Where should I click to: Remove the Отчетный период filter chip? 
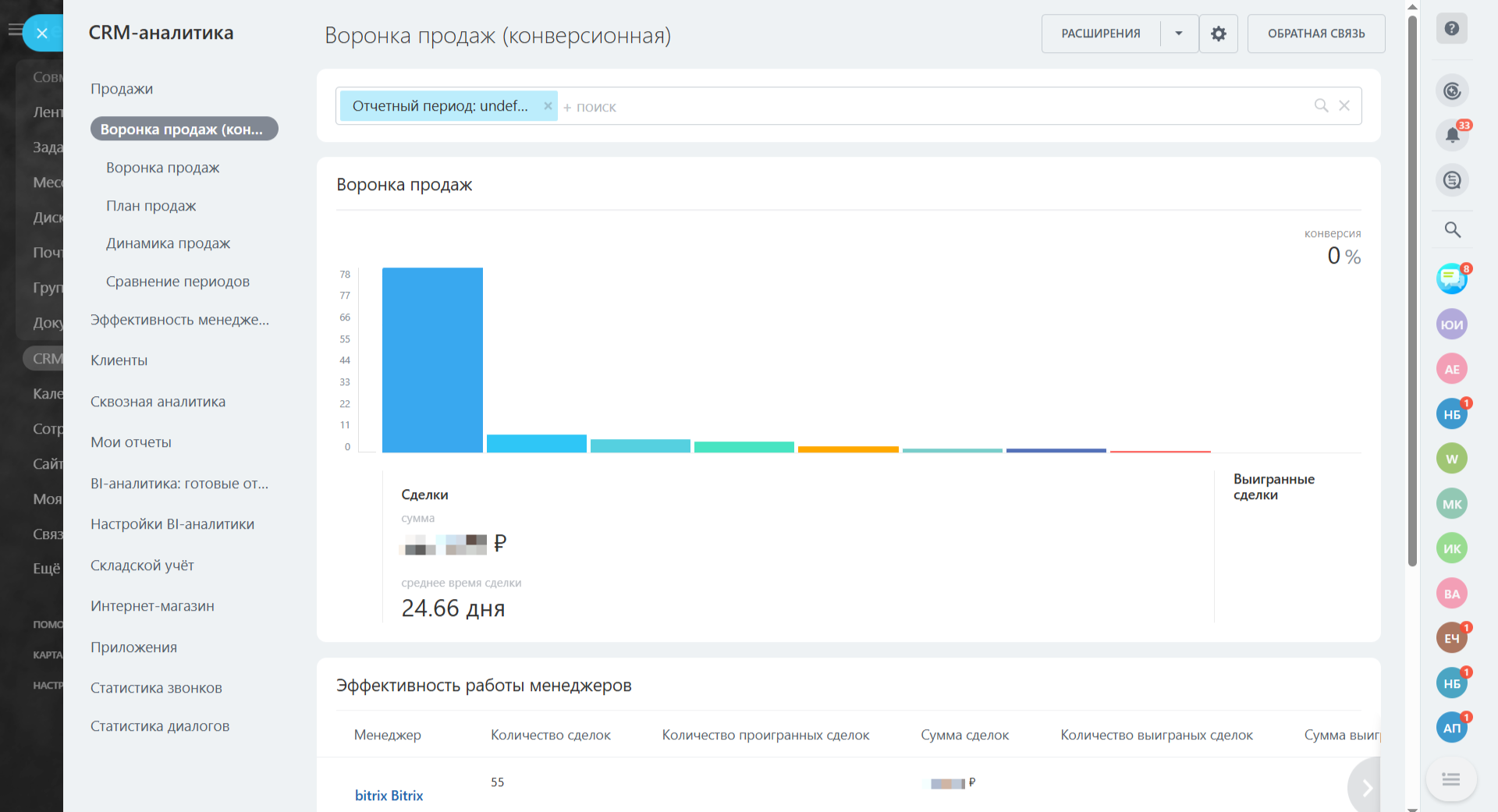548,106
